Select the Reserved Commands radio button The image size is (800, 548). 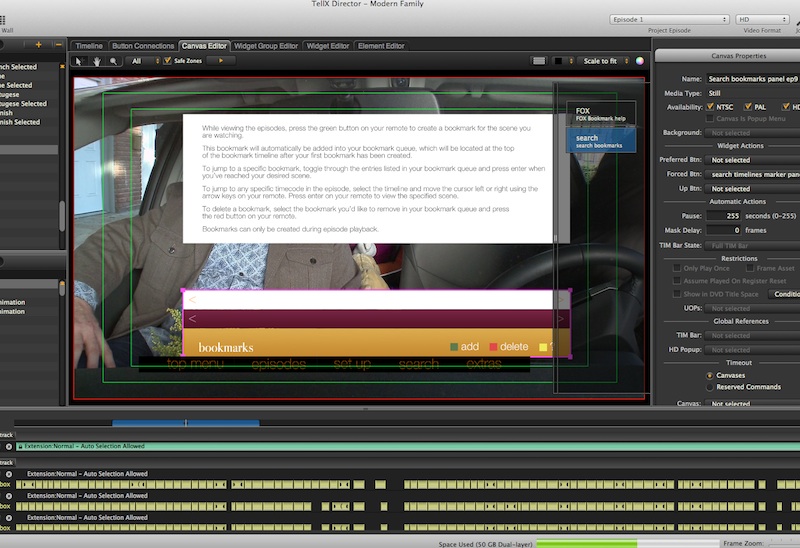click(710, 387)
